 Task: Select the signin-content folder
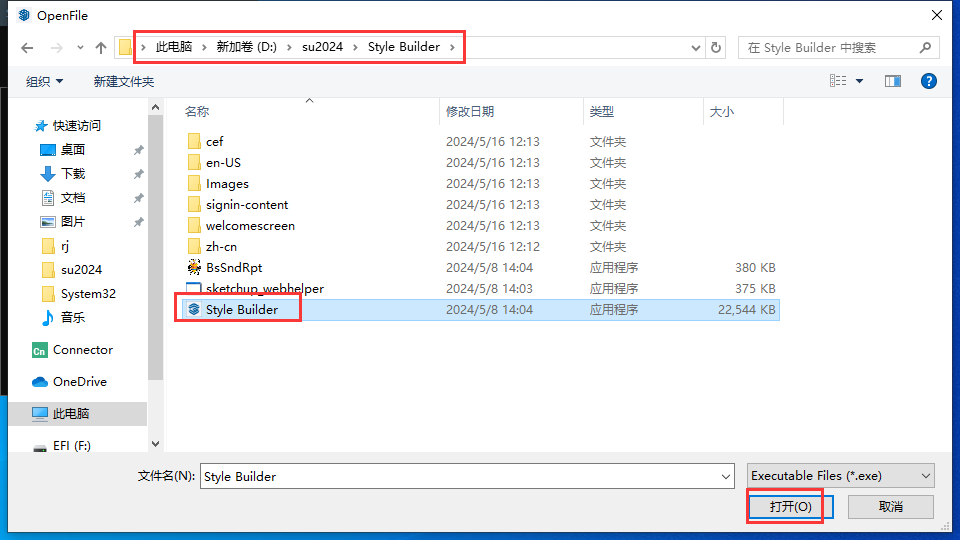coord(247,205)
